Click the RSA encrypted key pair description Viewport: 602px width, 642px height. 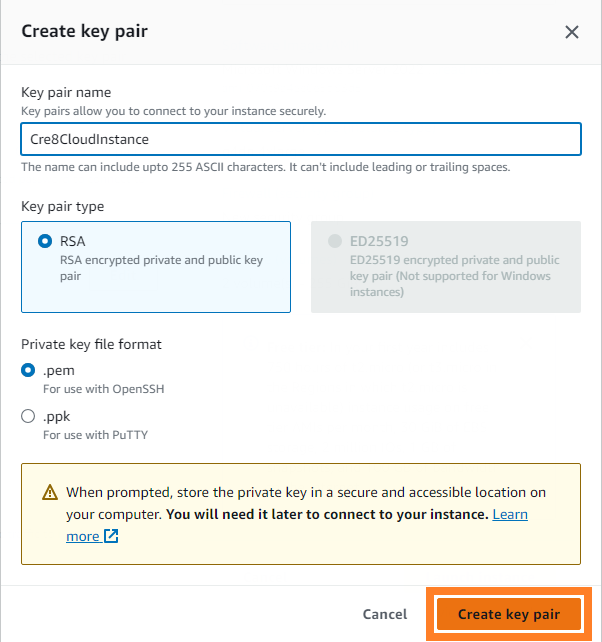pyautogui.click(x=161, y=268)
